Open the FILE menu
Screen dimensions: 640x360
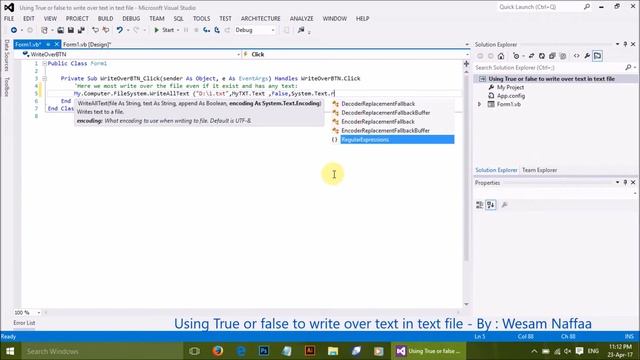[x=9, y=19]
